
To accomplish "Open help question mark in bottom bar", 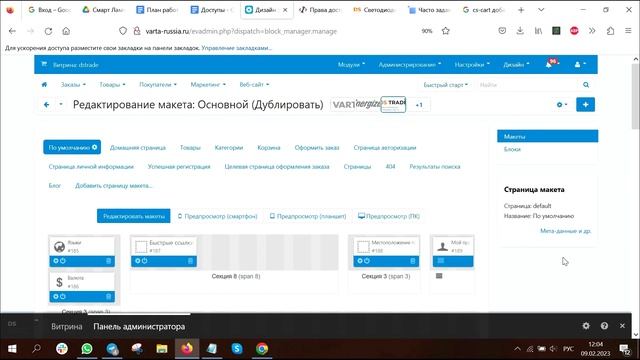I will pyautogui.click(x=604, y=326).
